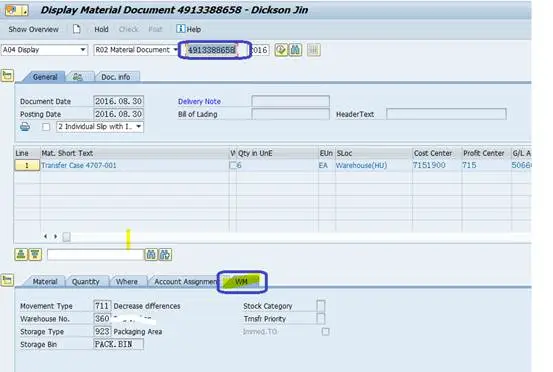Click profit center value 715

[x=469, y=165]
